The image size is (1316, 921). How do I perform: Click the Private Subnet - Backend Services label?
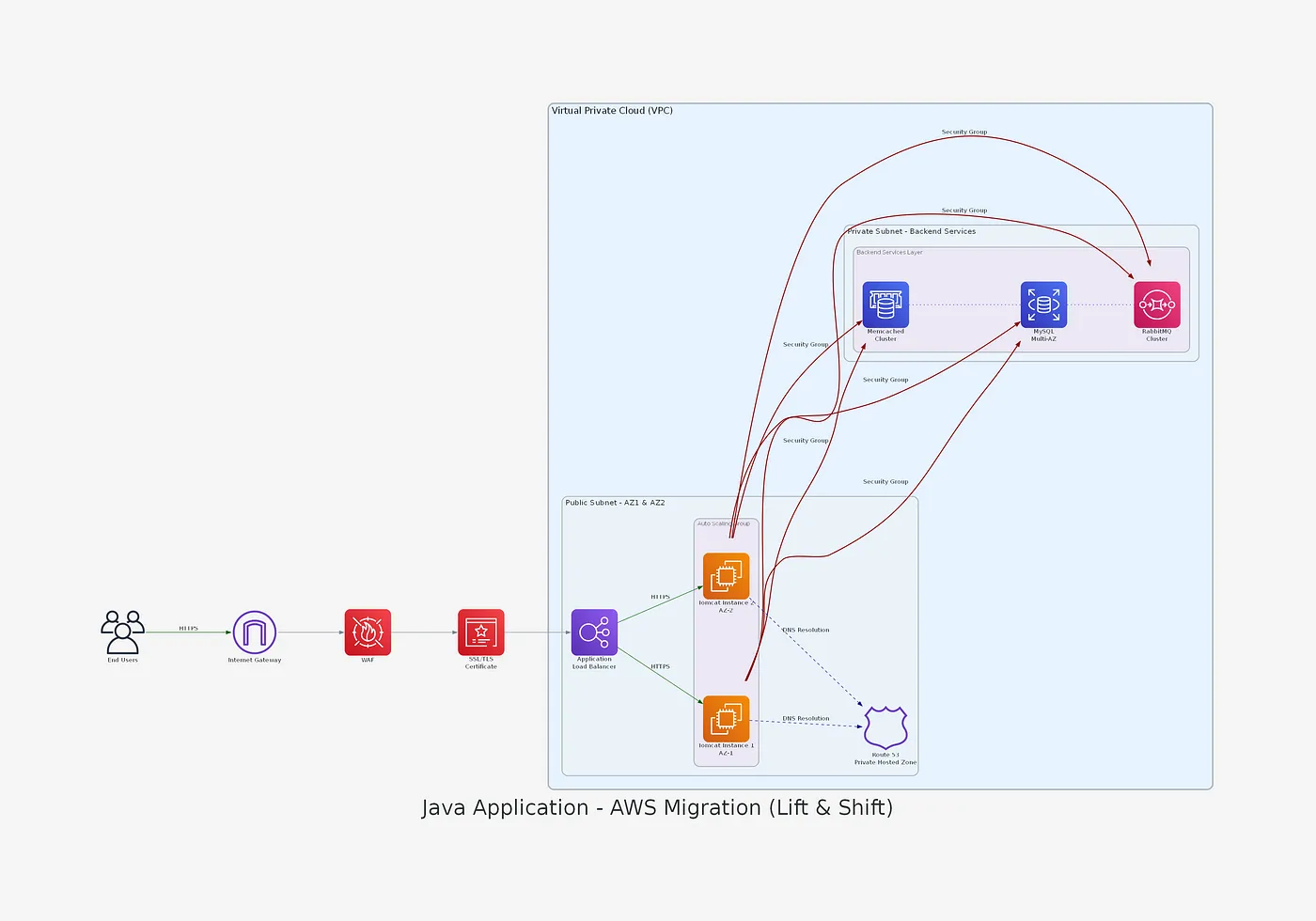(912, 231)
